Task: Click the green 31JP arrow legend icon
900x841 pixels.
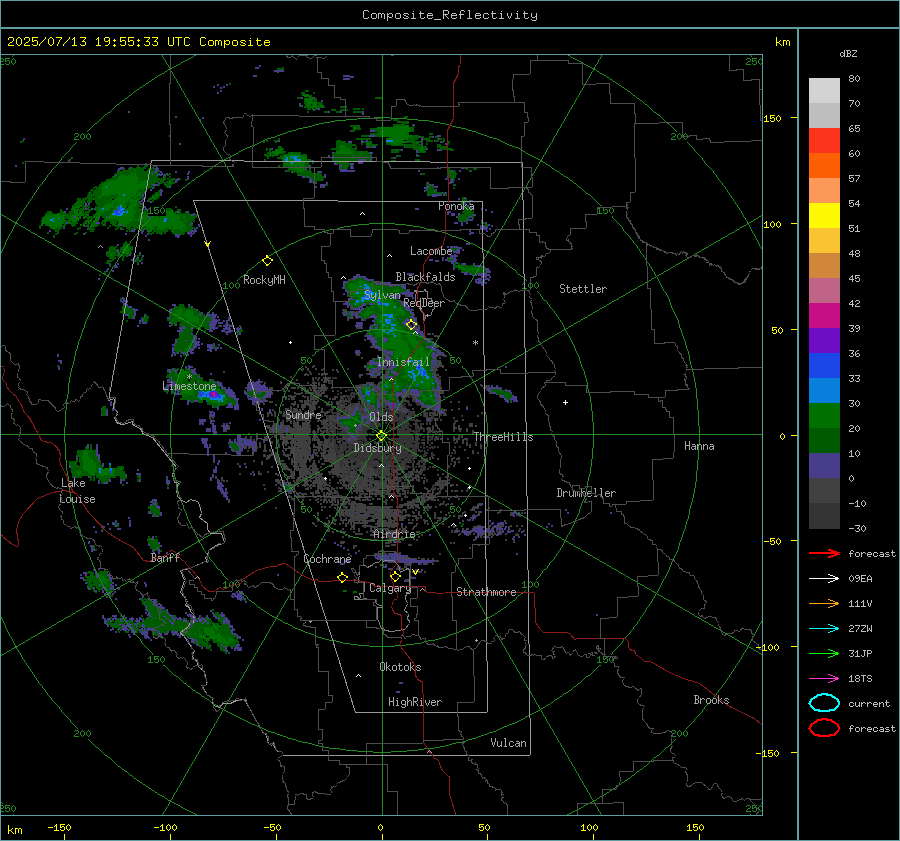Action: coord(824,653)
